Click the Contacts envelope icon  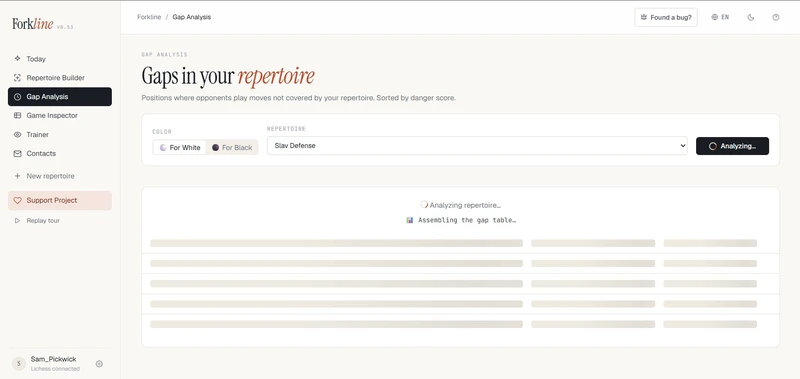(17, 153)
